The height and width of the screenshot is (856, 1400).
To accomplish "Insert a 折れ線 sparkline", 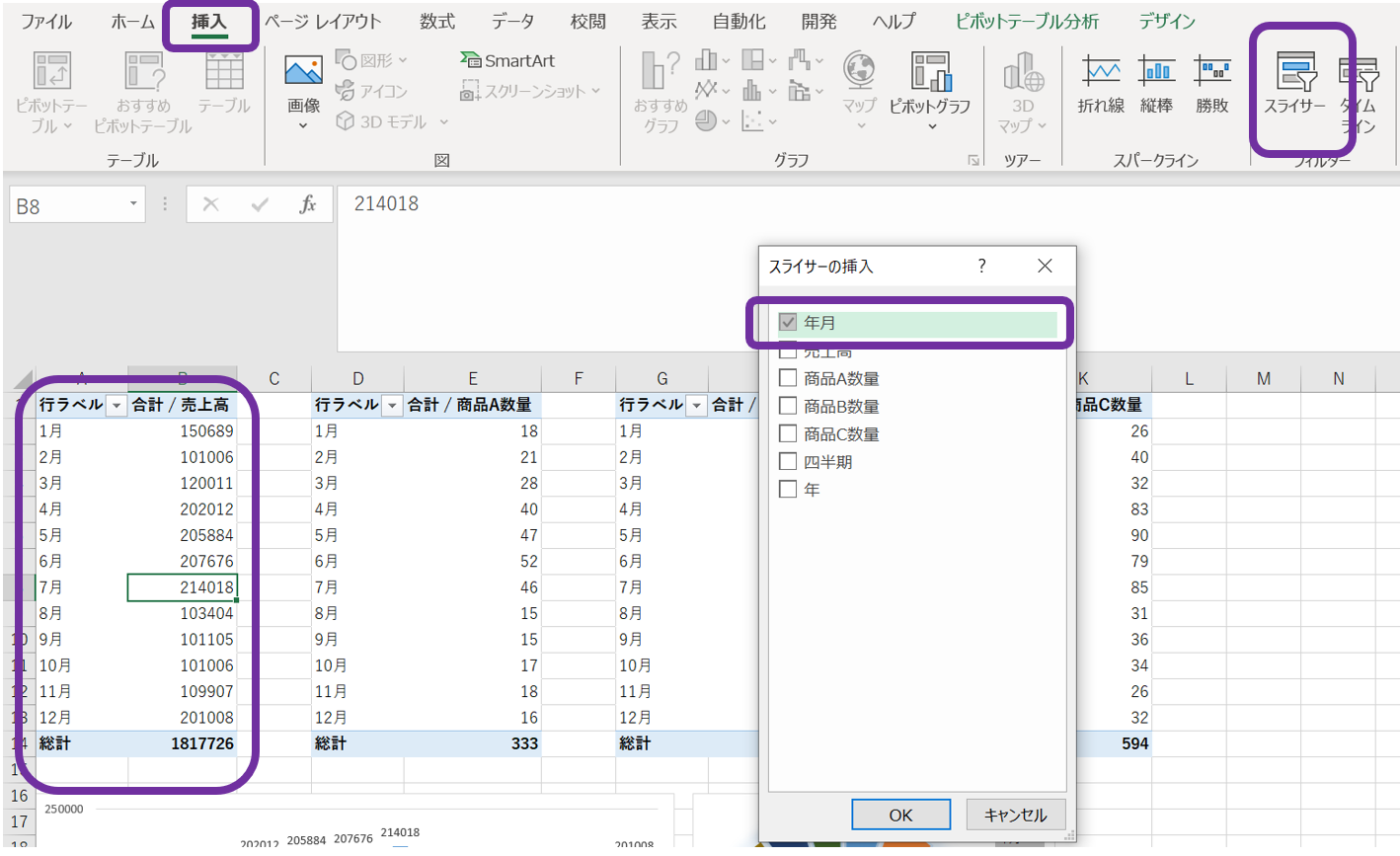I will pyautogui.click(x=1101, y=84).
